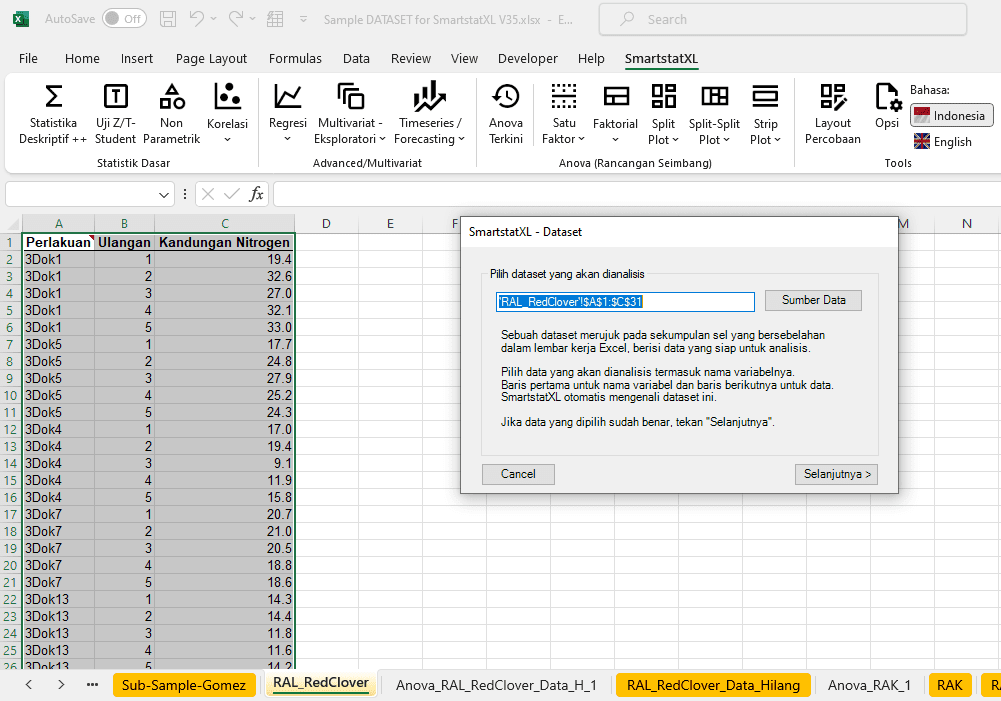Click Cancel in the Dataset dialog
This screenshot has height=701, width=1001.
pos(518,474)
